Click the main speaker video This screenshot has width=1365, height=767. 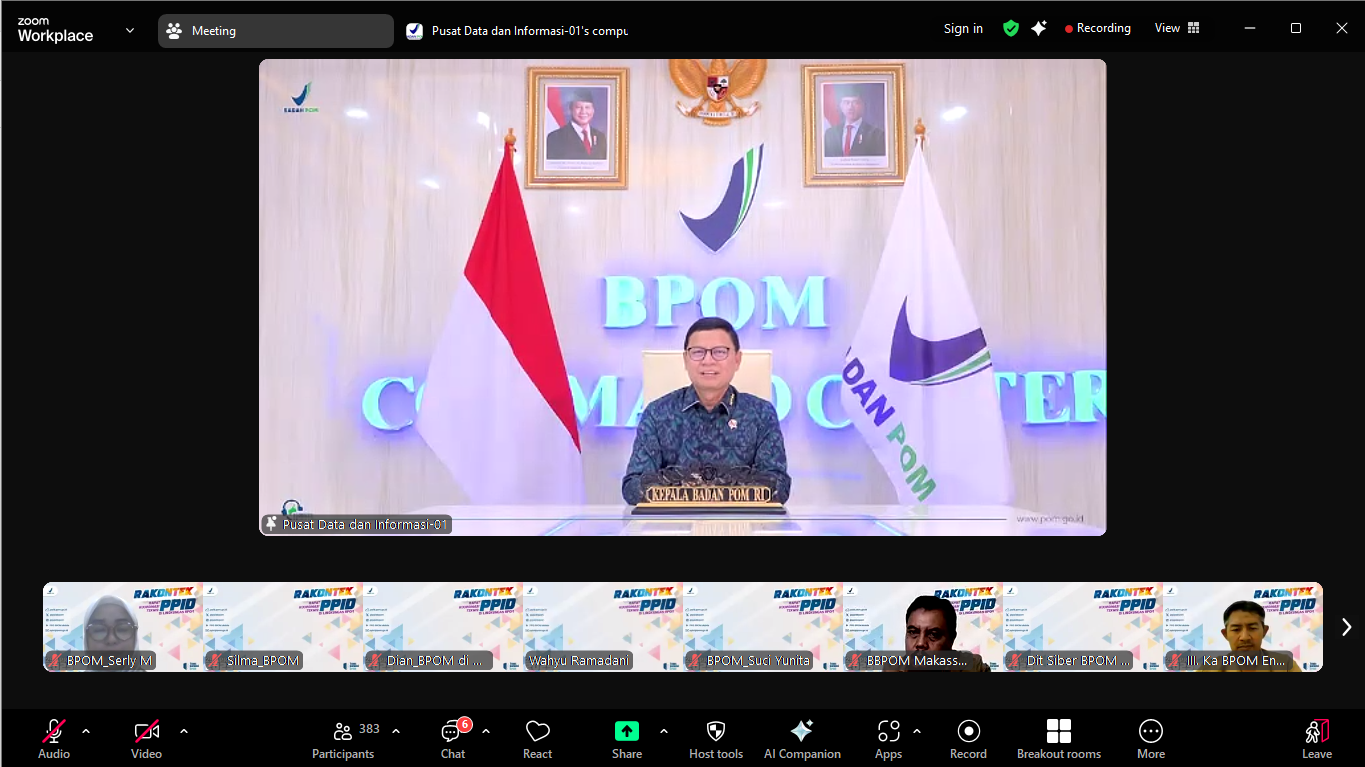pyautogui.click(x=683, y=297)
